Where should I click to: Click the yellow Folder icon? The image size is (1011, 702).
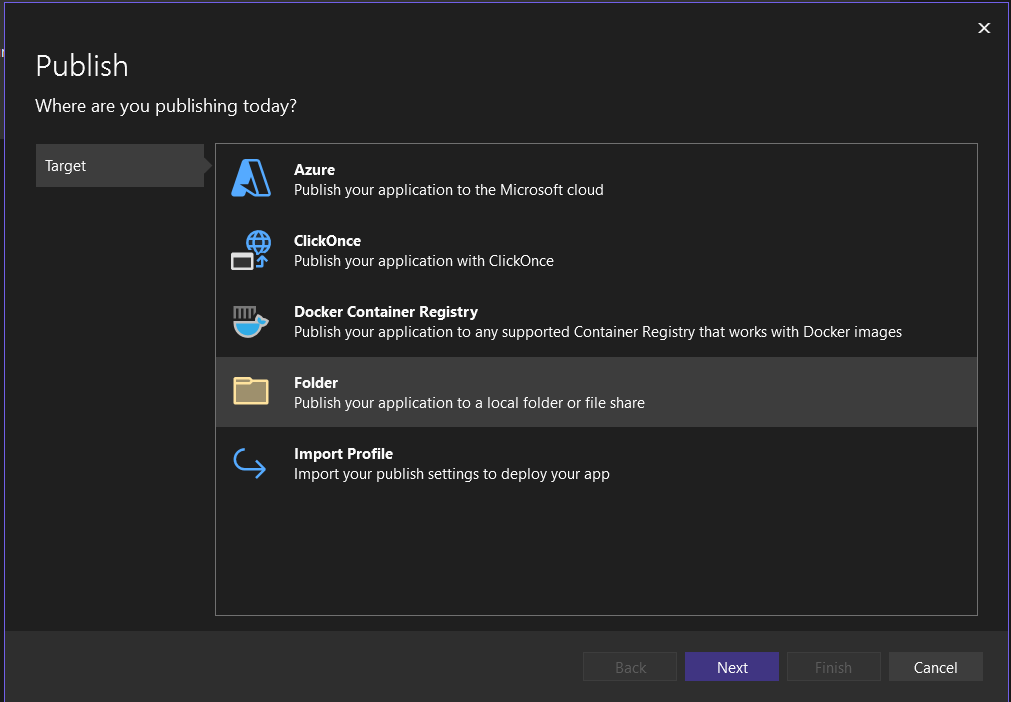tap(251, 391)
